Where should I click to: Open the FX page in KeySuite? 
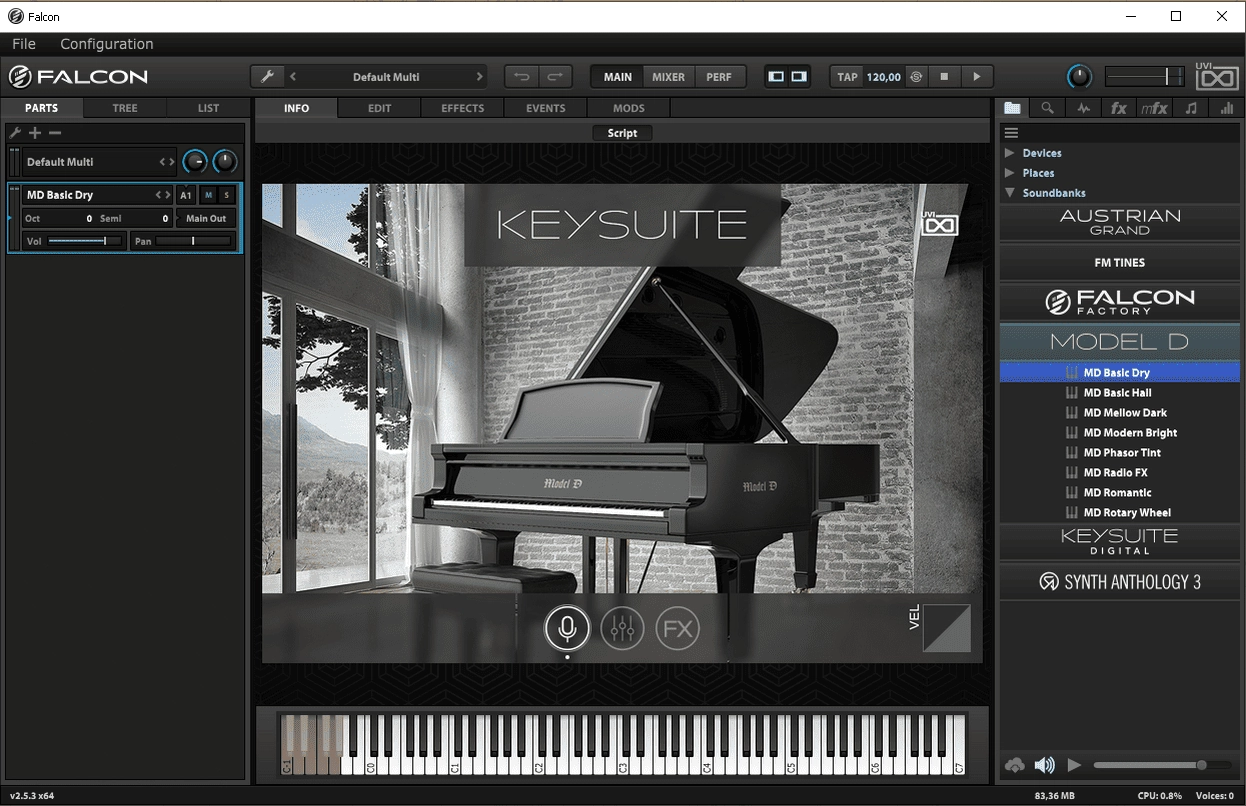point(678,629)
